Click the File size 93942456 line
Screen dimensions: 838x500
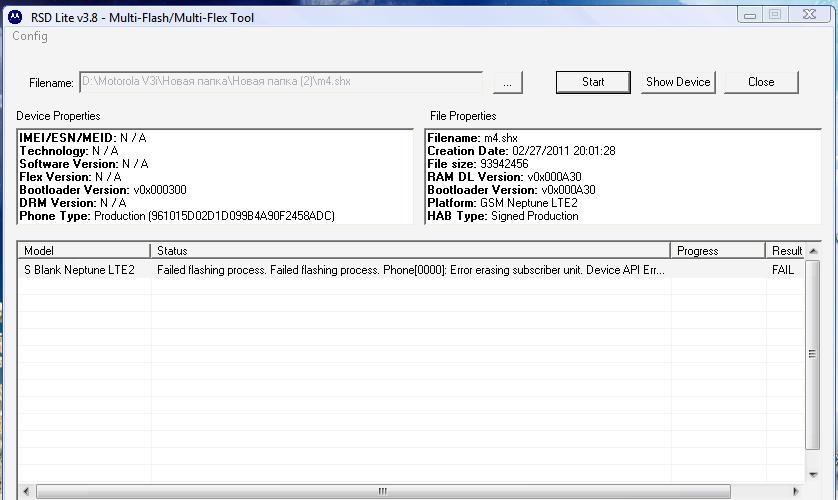pyautogui.click(x=477, y=164)
